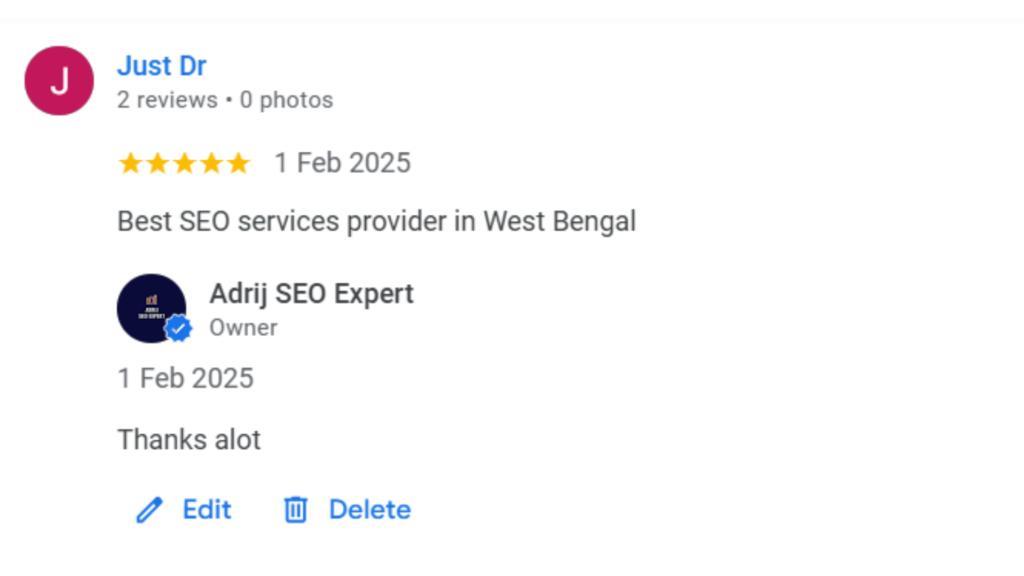The image size is (1024, 576).
Task: Click the fifth yellow rating star
Action: (238, 163)
